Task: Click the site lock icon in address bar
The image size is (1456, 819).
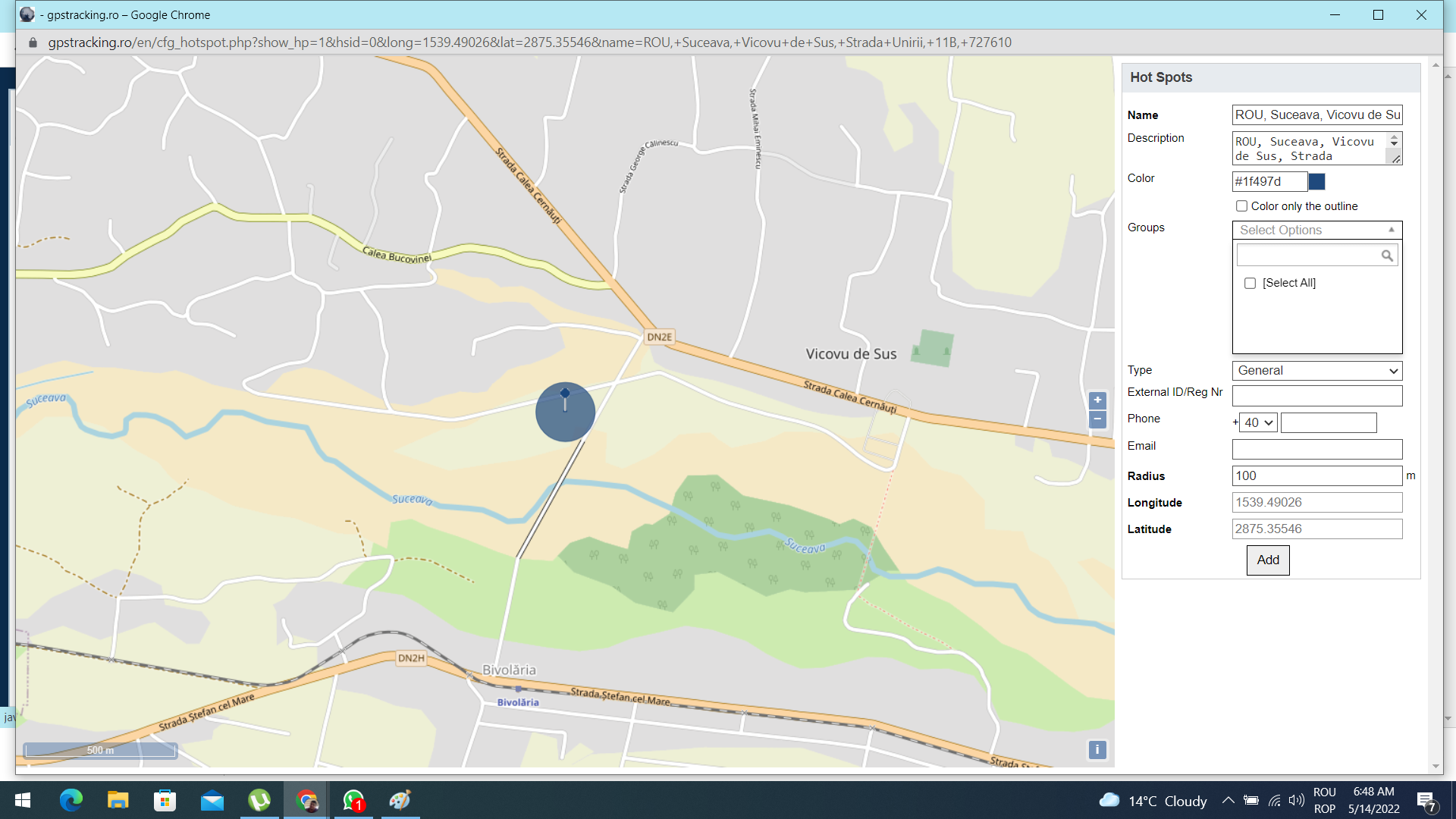Action: 33,42
